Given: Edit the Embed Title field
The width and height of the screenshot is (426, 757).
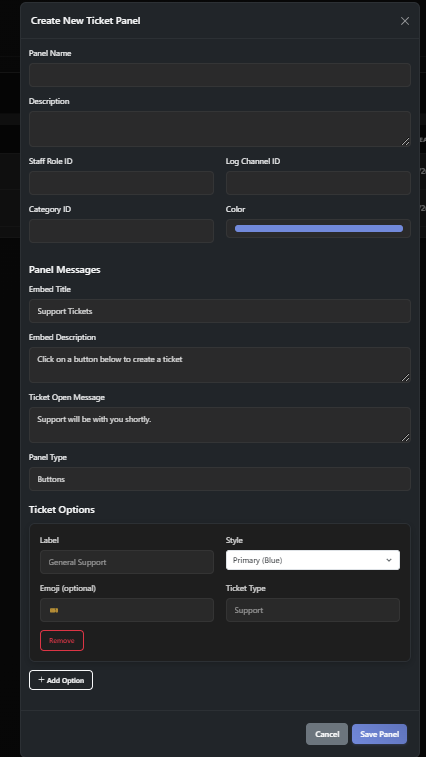Looking at the screenshot, I should click(x=220, y=311).
